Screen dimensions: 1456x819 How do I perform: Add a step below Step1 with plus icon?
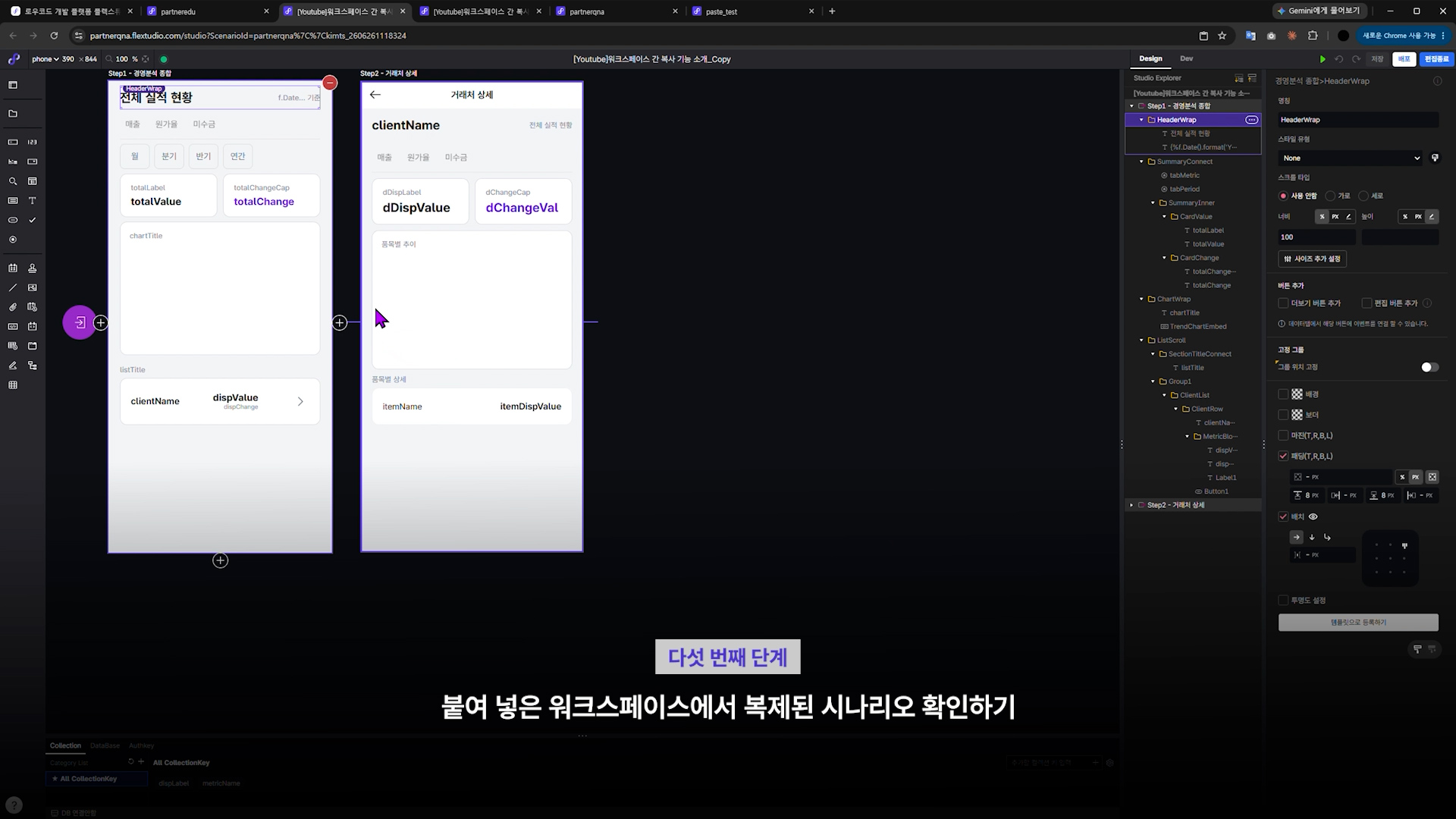[220, 560]
